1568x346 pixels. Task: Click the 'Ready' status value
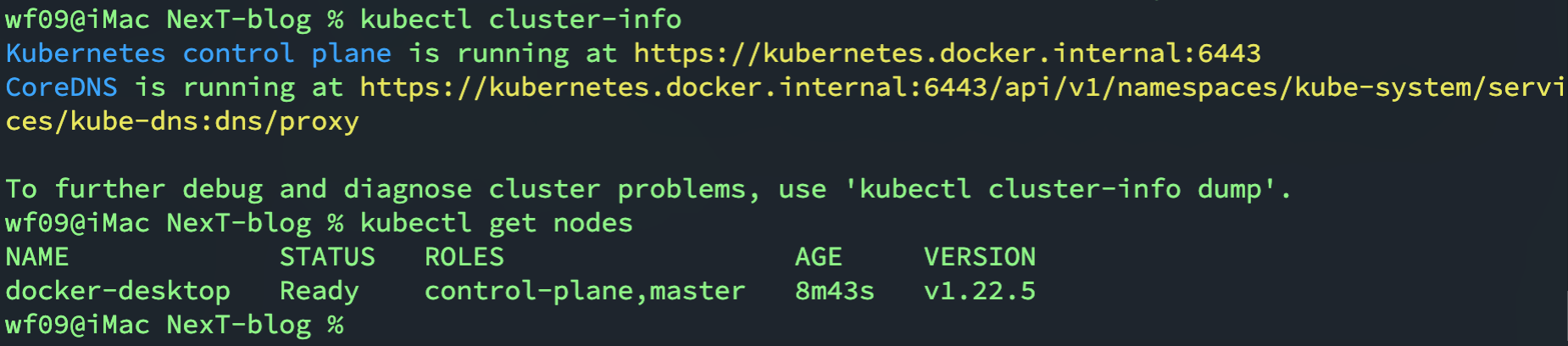tap(320, 291)
